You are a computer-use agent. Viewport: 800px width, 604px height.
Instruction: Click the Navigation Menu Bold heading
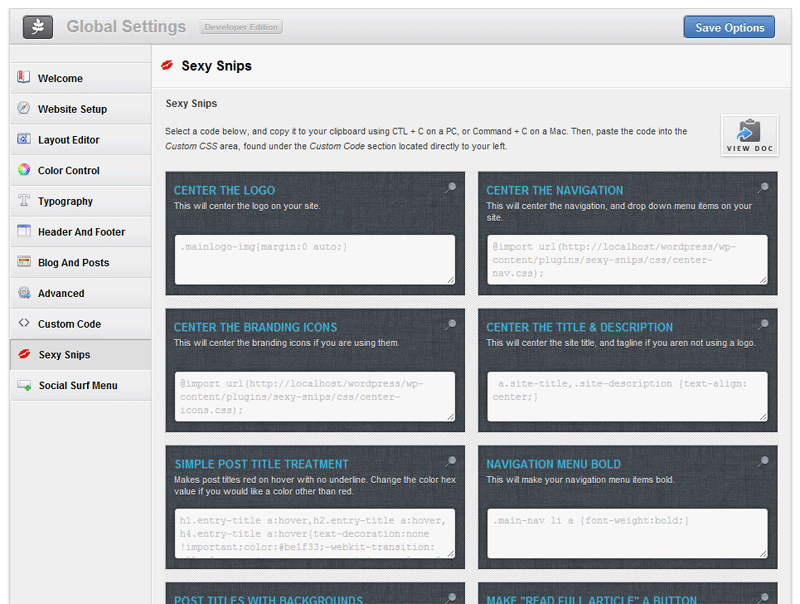point(554,464)
